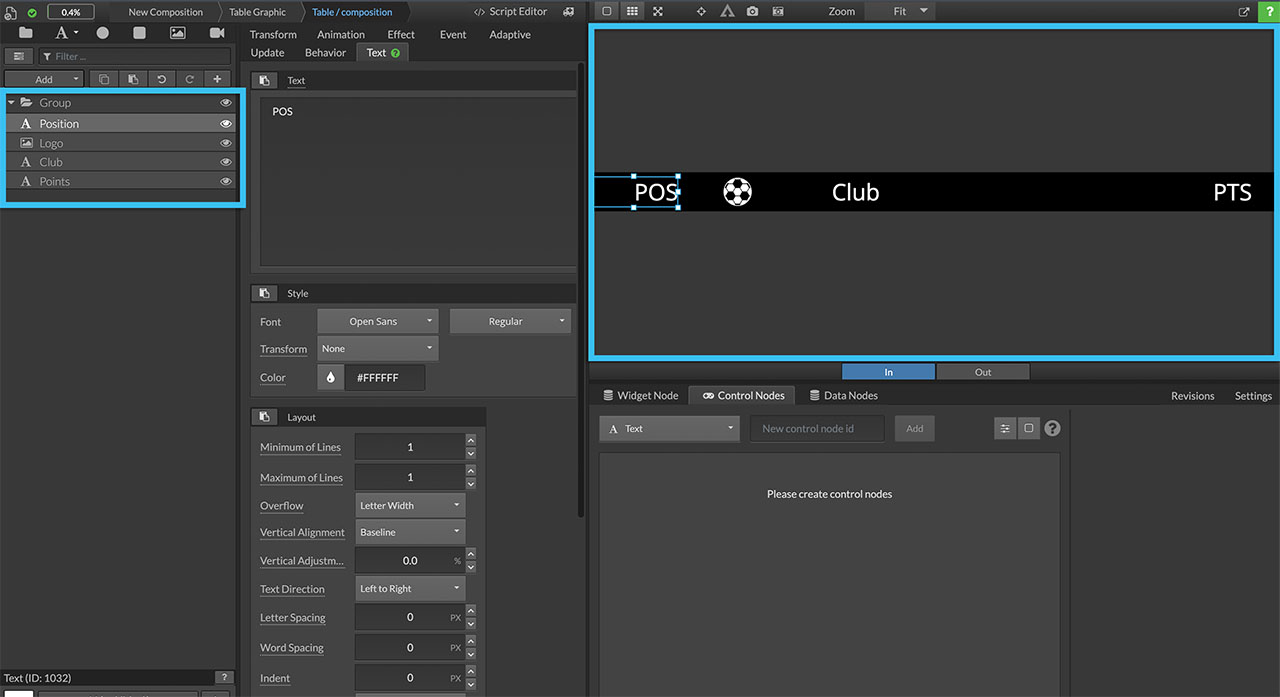
Task: Open the Behavior tab
Action: click(325, 53)
